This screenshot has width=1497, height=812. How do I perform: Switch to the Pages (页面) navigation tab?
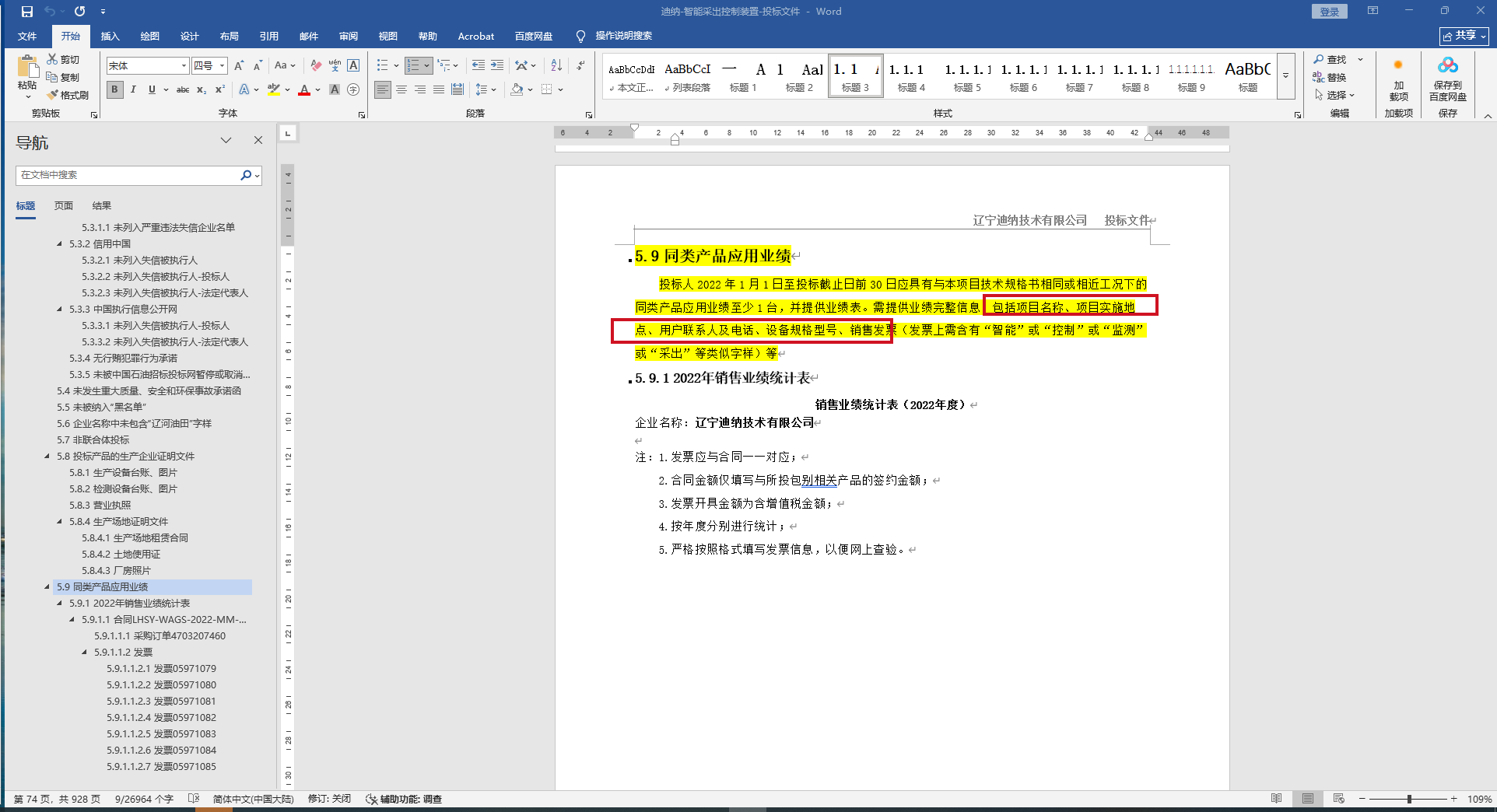pyautogui.click(x=64, y=205)
